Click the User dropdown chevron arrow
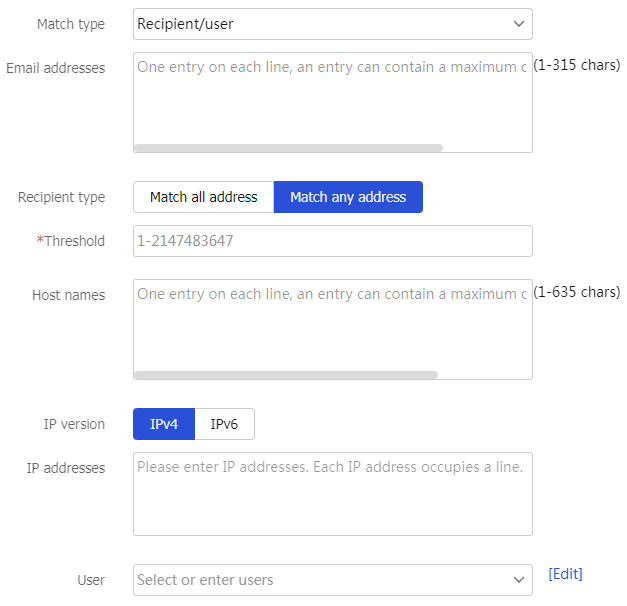 pos(519,580)
